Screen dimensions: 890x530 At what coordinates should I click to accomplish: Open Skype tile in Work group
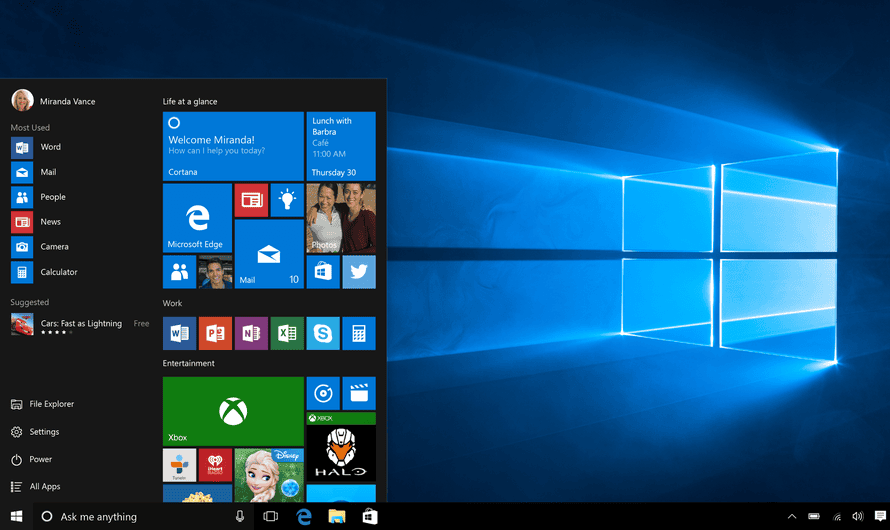pyautogui.click(x=323, y=333)
